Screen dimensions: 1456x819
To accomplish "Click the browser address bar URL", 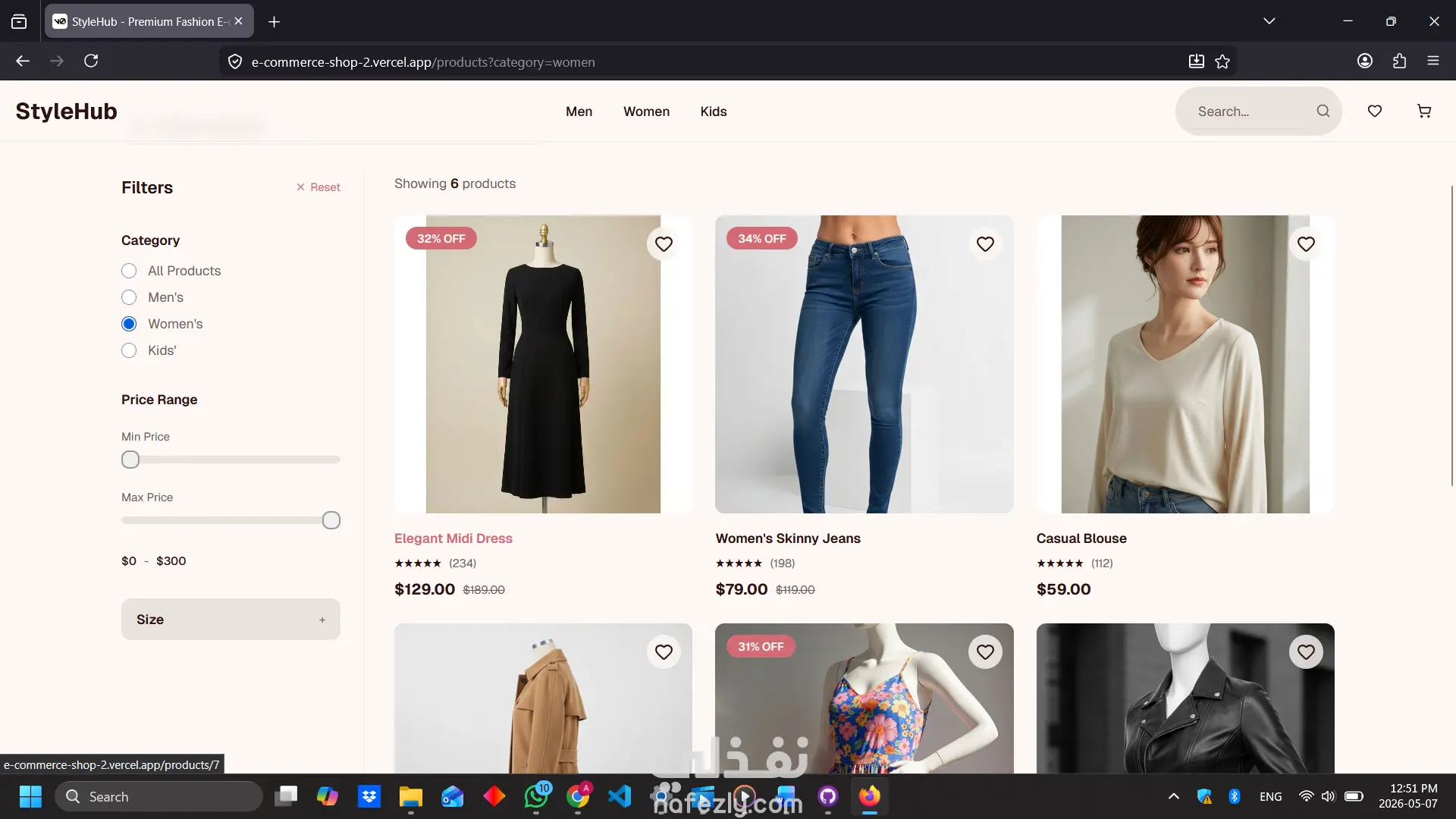I will (x=423, y=62).
